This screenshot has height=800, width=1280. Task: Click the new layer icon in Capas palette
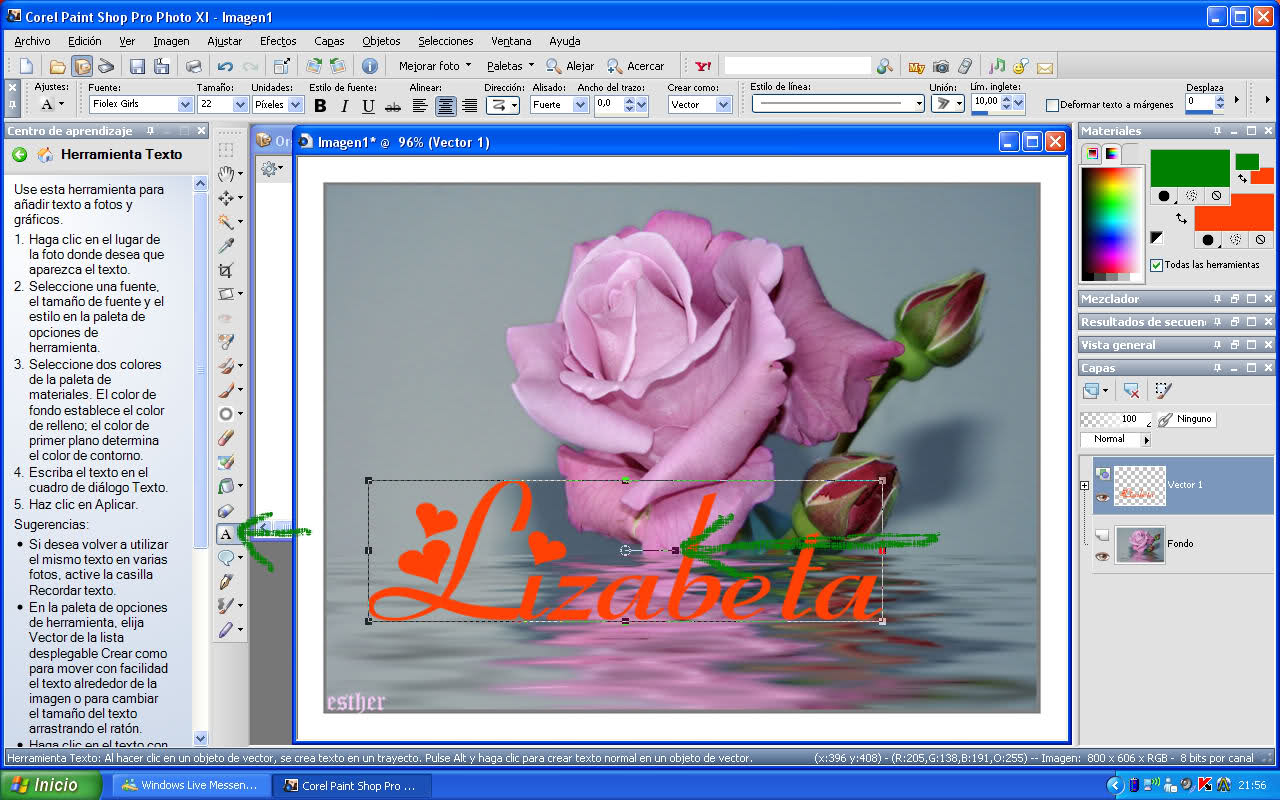click(x=1092, y=391)
